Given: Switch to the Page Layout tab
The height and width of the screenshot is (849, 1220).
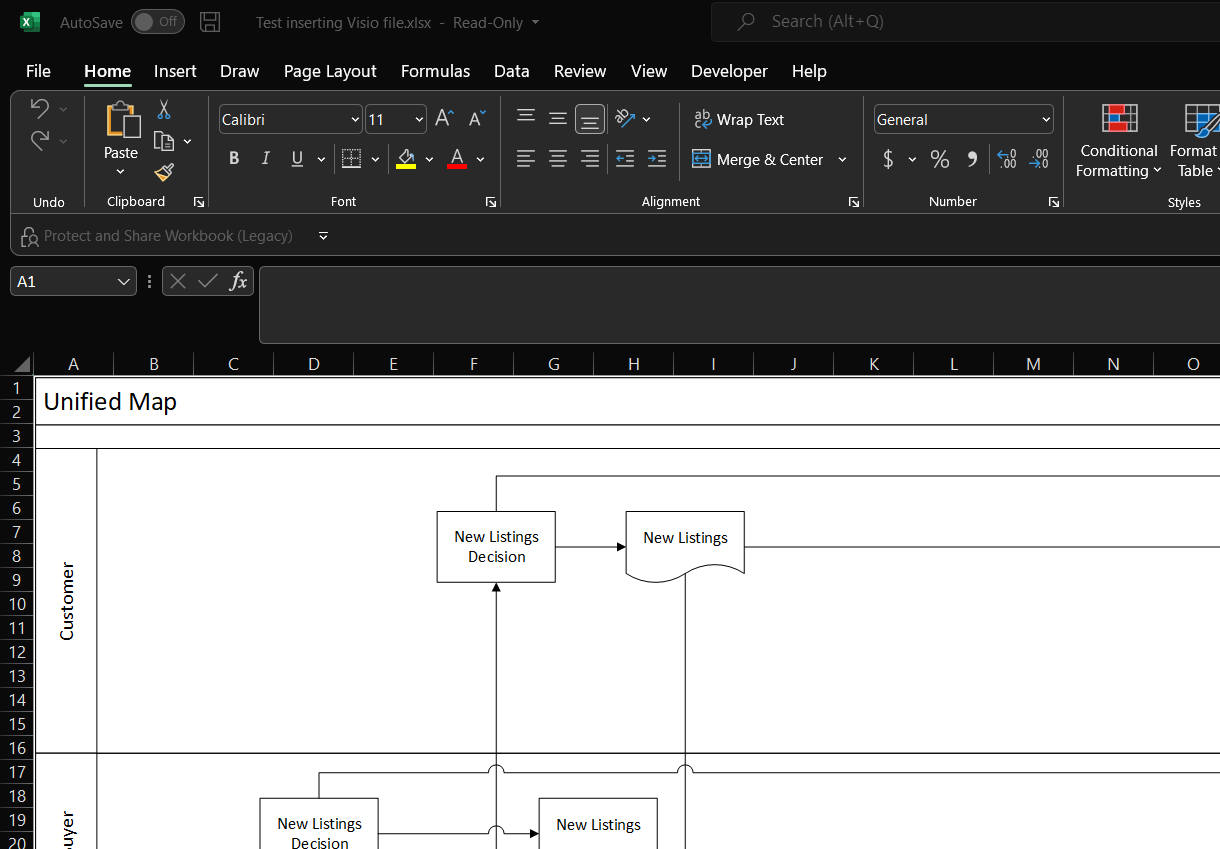Looking at the screenshot, I should (x=330, y=71).
